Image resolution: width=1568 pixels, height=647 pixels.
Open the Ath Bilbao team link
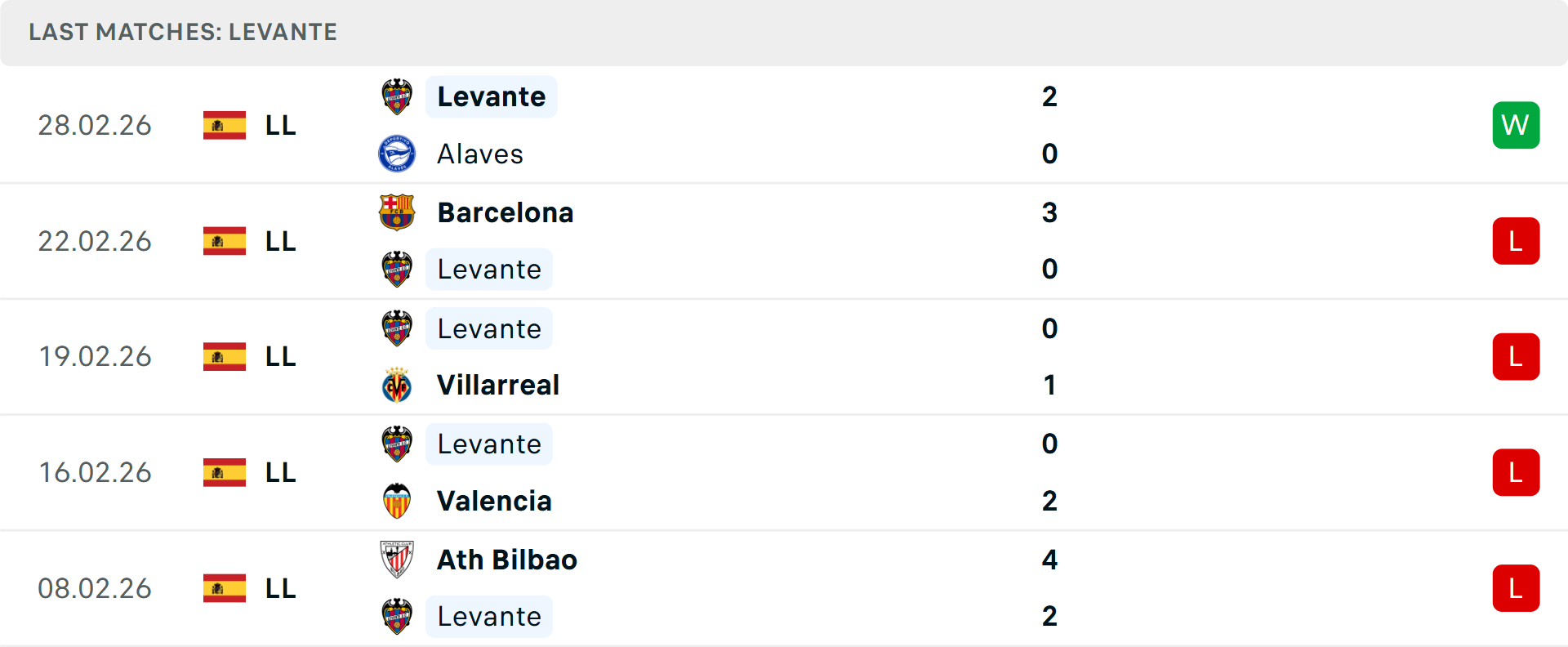point(507,560)
